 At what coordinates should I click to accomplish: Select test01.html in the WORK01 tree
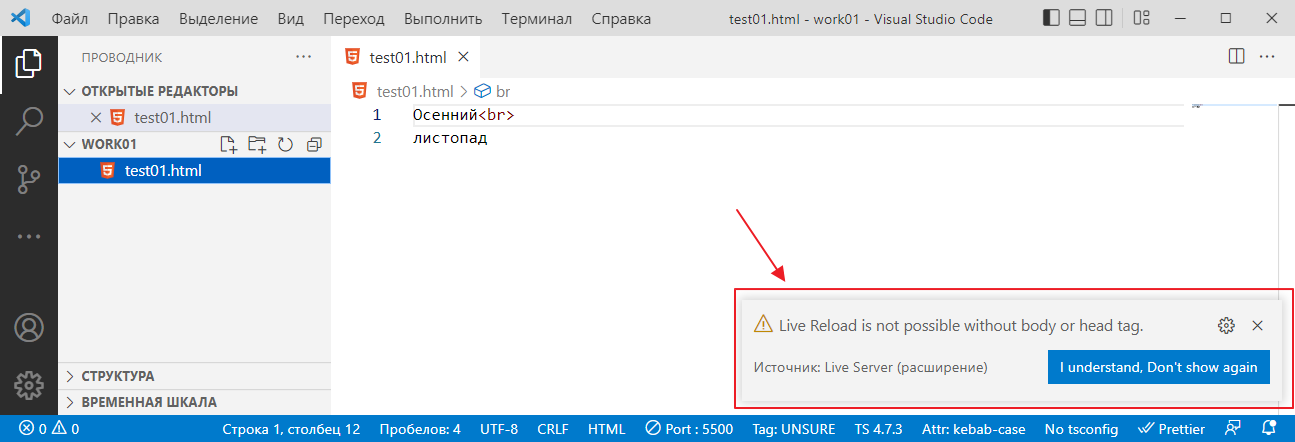click(162, 170)
